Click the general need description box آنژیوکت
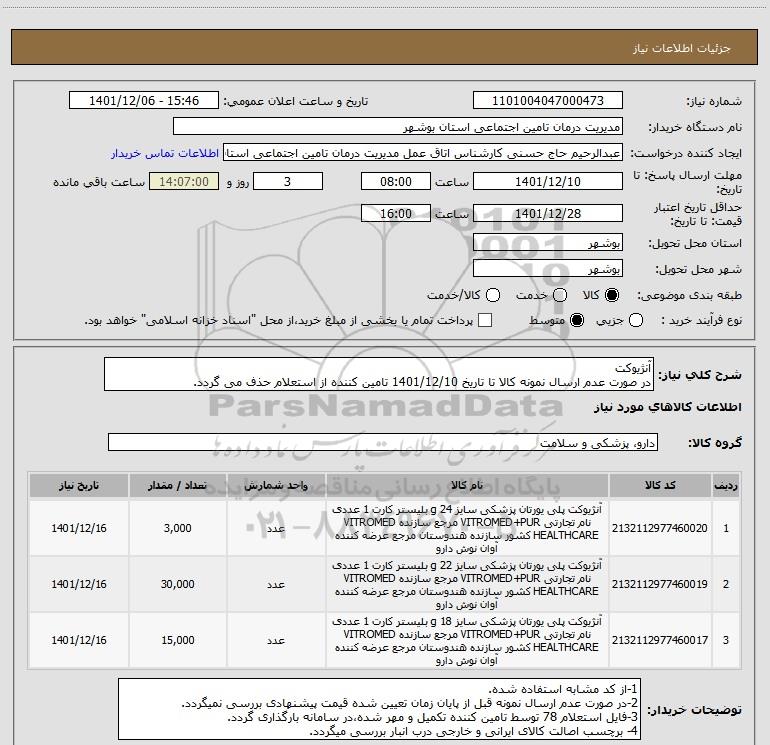770x745 pixels. [x=379, y=374]
